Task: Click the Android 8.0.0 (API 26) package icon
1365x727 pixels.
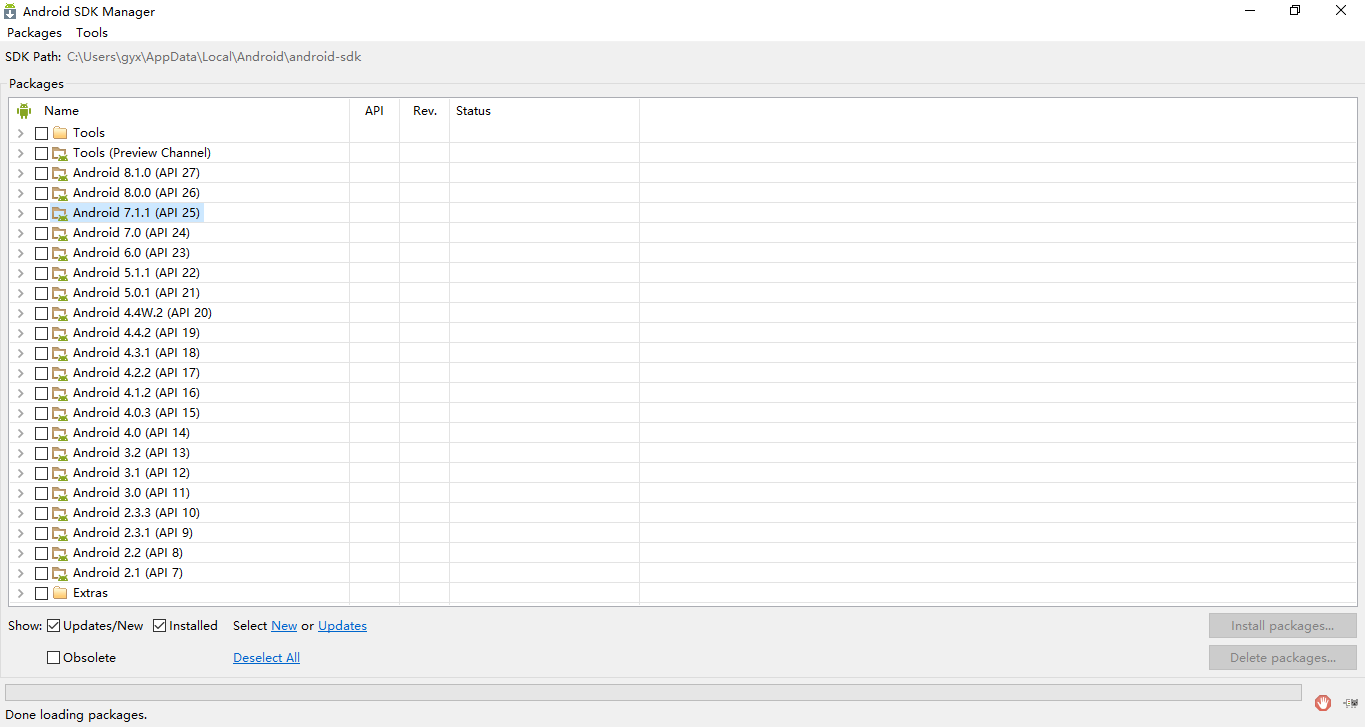Action: coord(60,193)
